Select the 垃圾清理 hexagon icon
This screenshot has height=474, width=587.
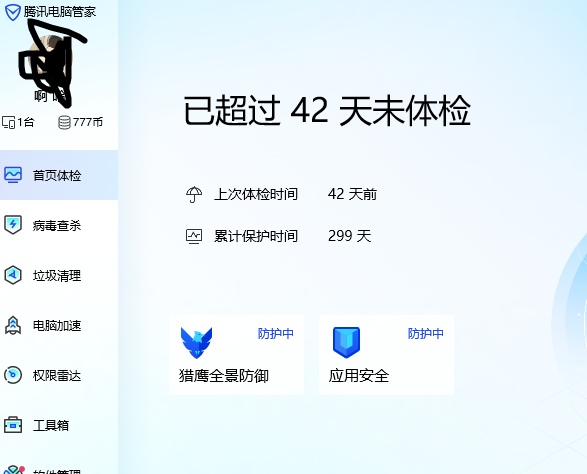pos(13,275)
